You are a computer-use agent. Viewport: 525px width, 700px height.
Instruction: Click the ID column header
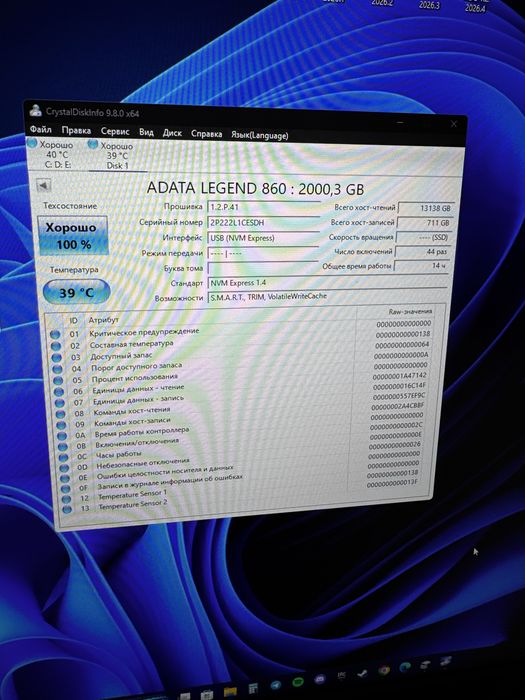(x=73, y=320)
